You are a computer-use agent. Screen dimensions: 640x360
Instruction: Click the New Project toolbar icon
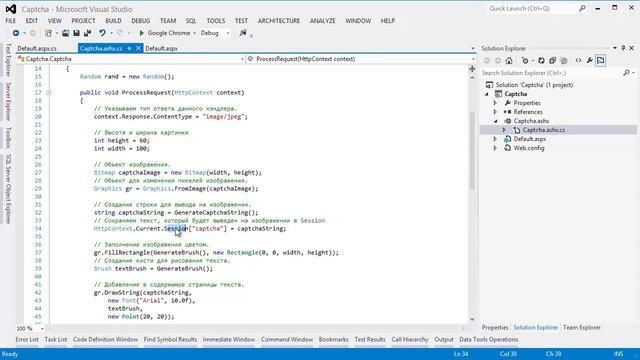48,33
